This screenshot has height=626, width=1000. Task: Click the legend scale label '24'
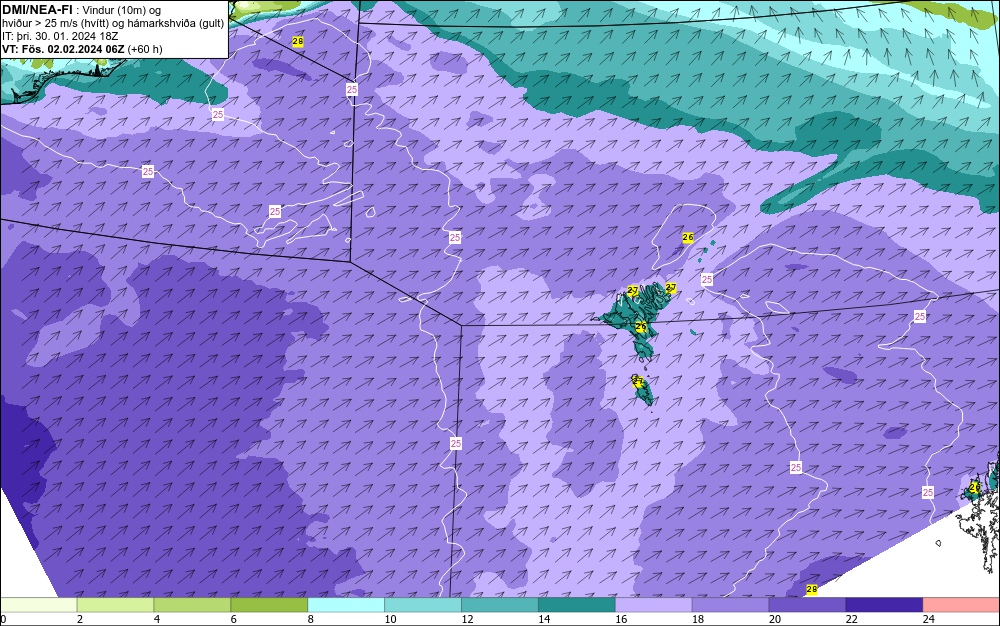pos(929,619)
